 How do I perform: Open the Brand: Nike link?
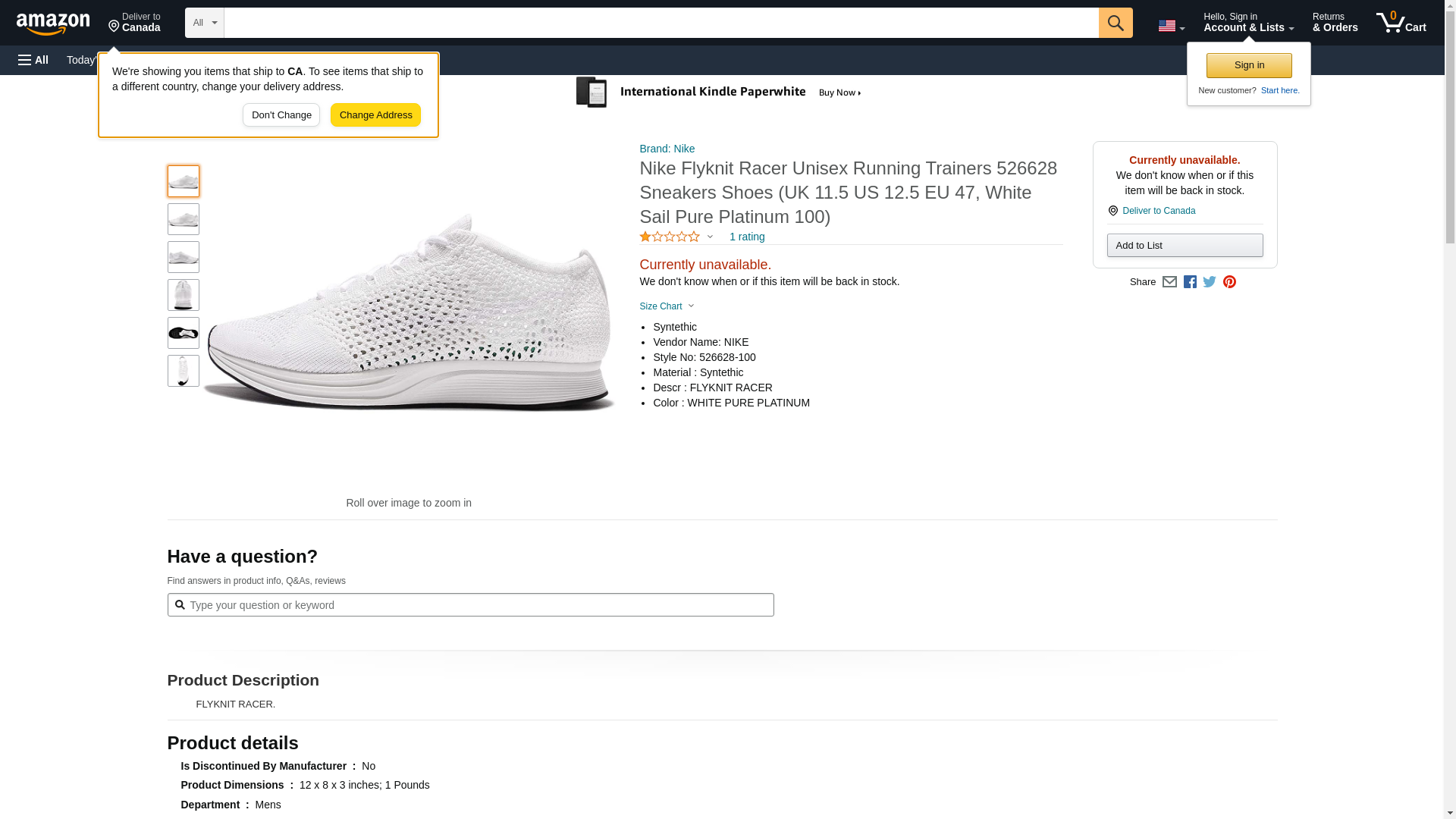click(667, 149)
